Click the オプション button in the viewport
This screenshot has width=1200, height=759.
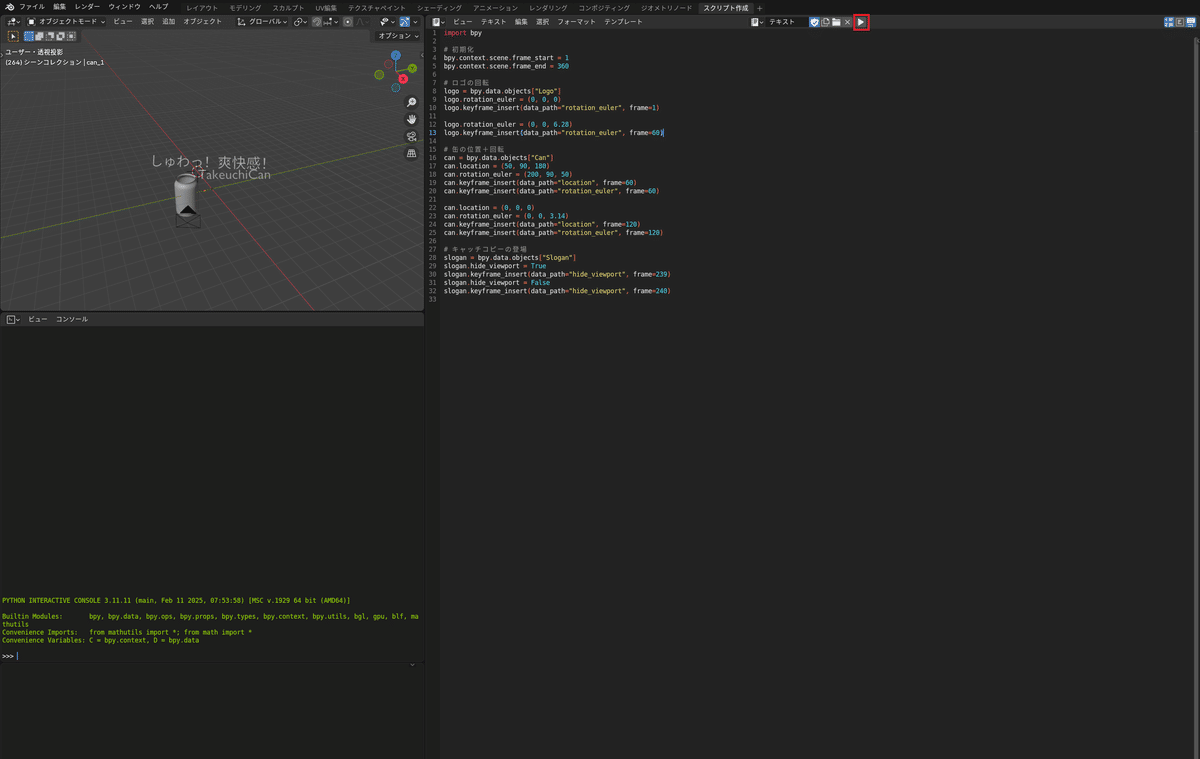click(x=396, y=35)
